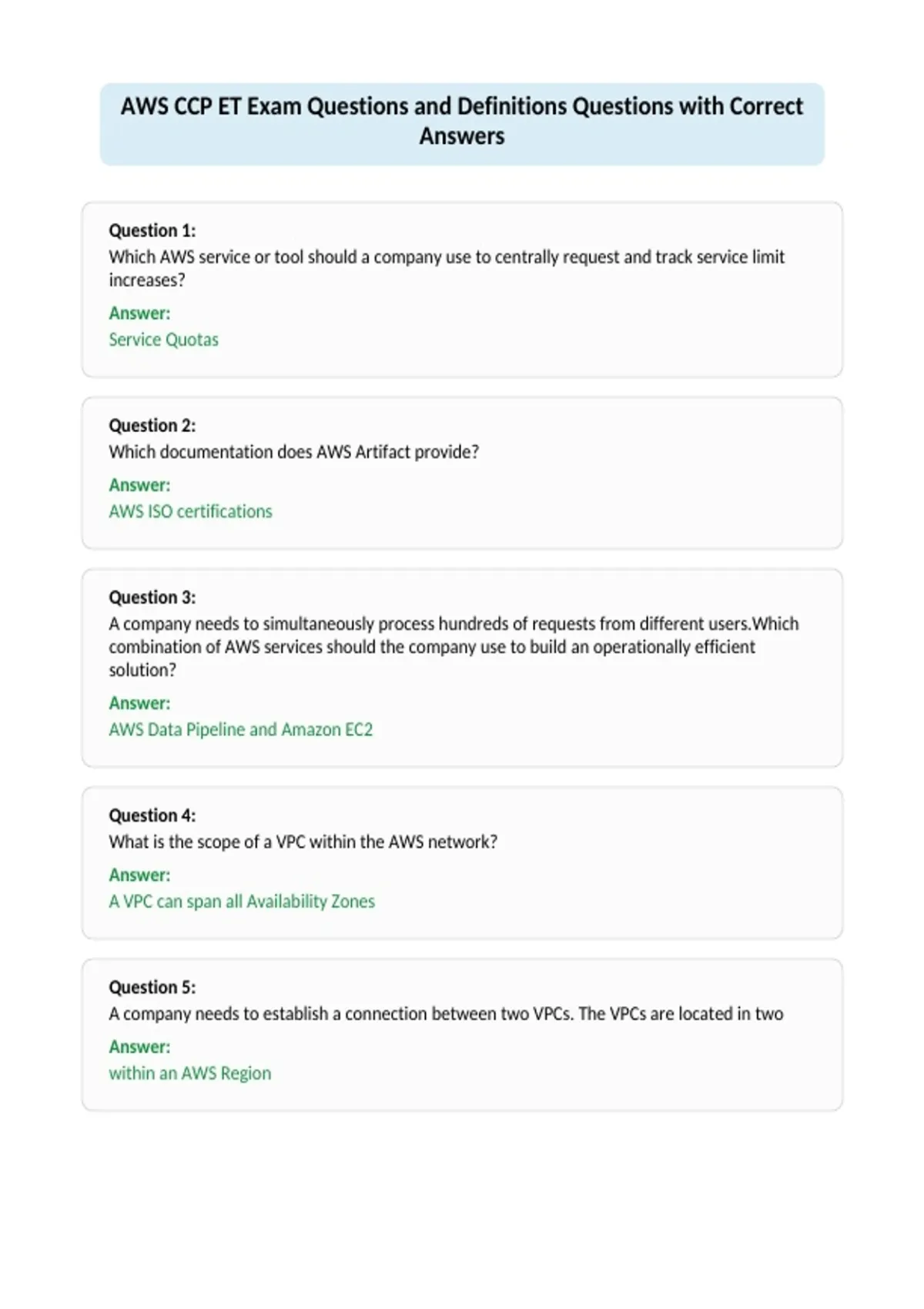The image size is (924, 1309).
Task: Click the AWS Artifact documentation question text
Action: (293, 452)
